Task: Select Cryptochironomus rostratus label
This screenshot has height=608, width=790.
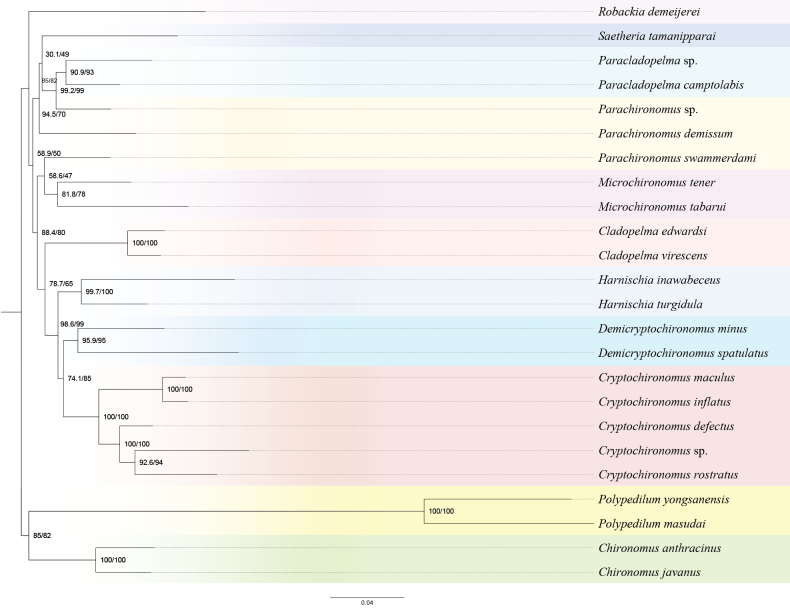Action: (668, 475)
